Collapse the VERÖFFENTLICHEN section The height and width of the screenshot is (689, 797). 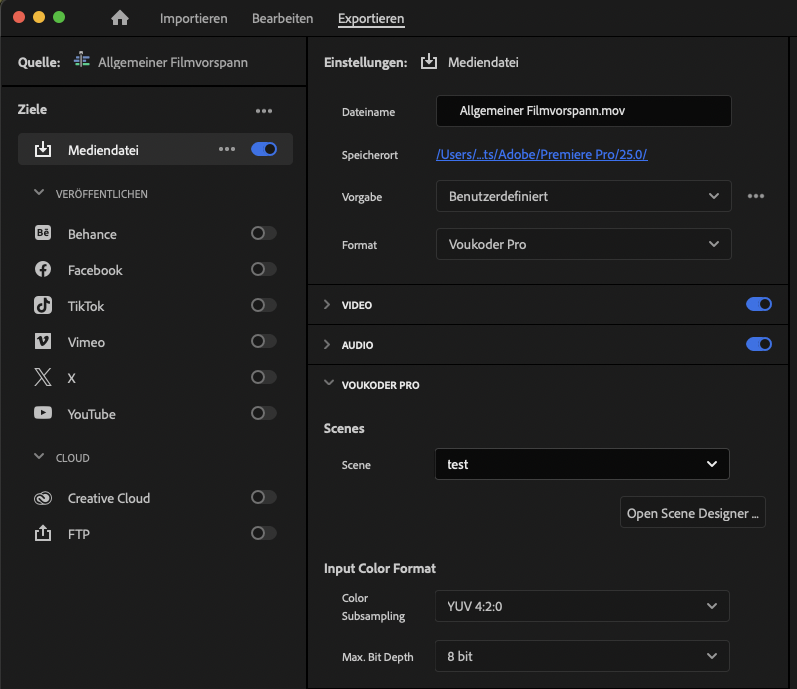(39, 193)
